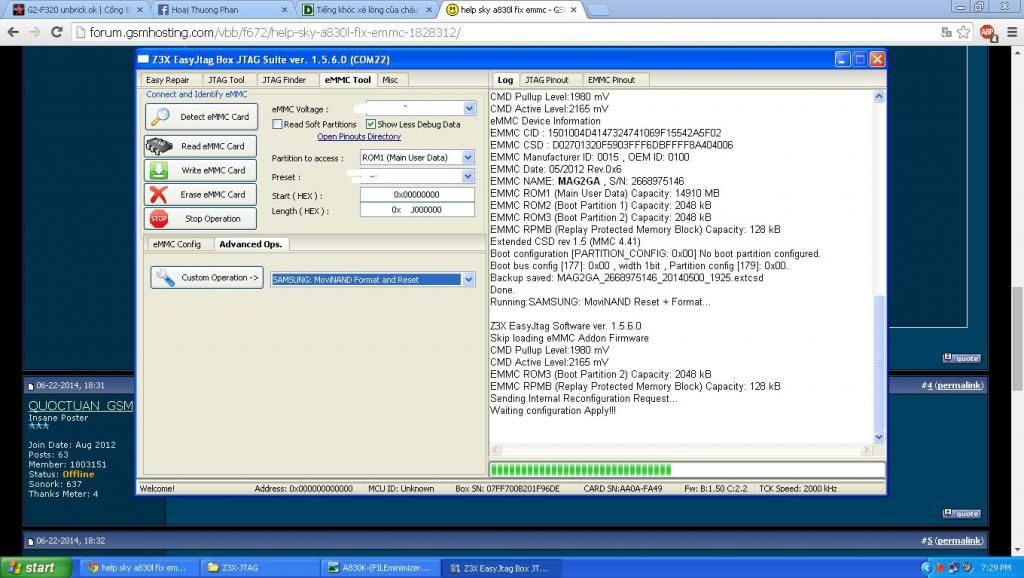Close the 'help sky a830l fix emmc' tab
This screenshot has height=578, width=1024.
pos(573,10)
